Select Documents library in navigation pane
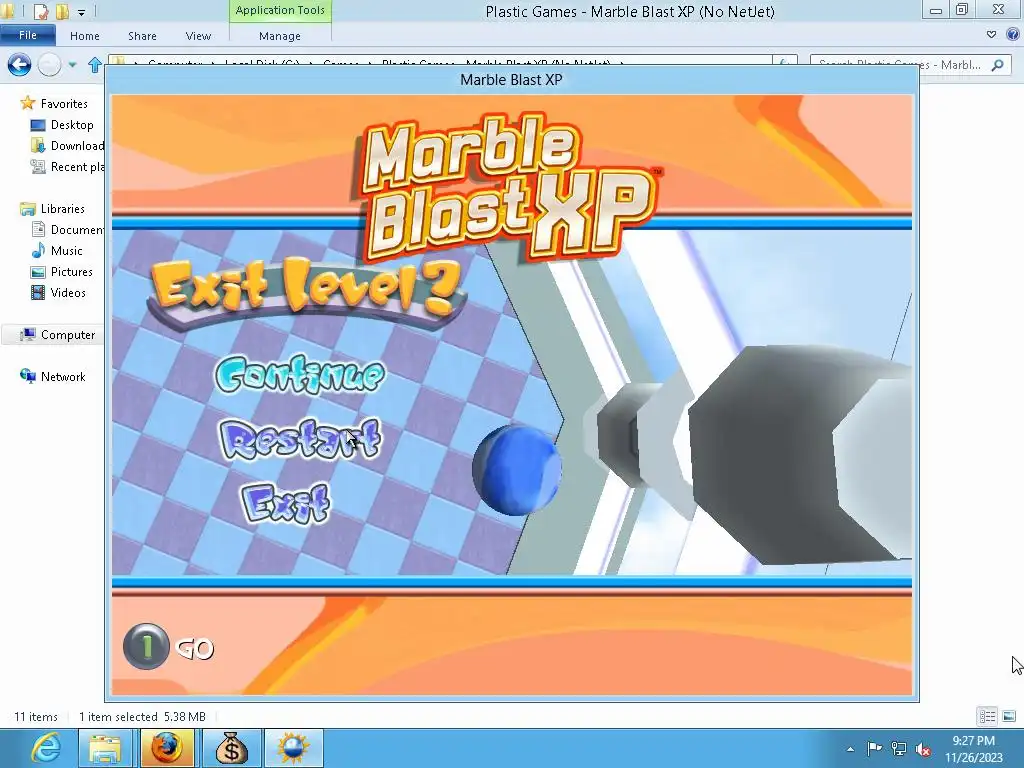1024x768 pixels. pyautogui.click(x=77, y=230)
